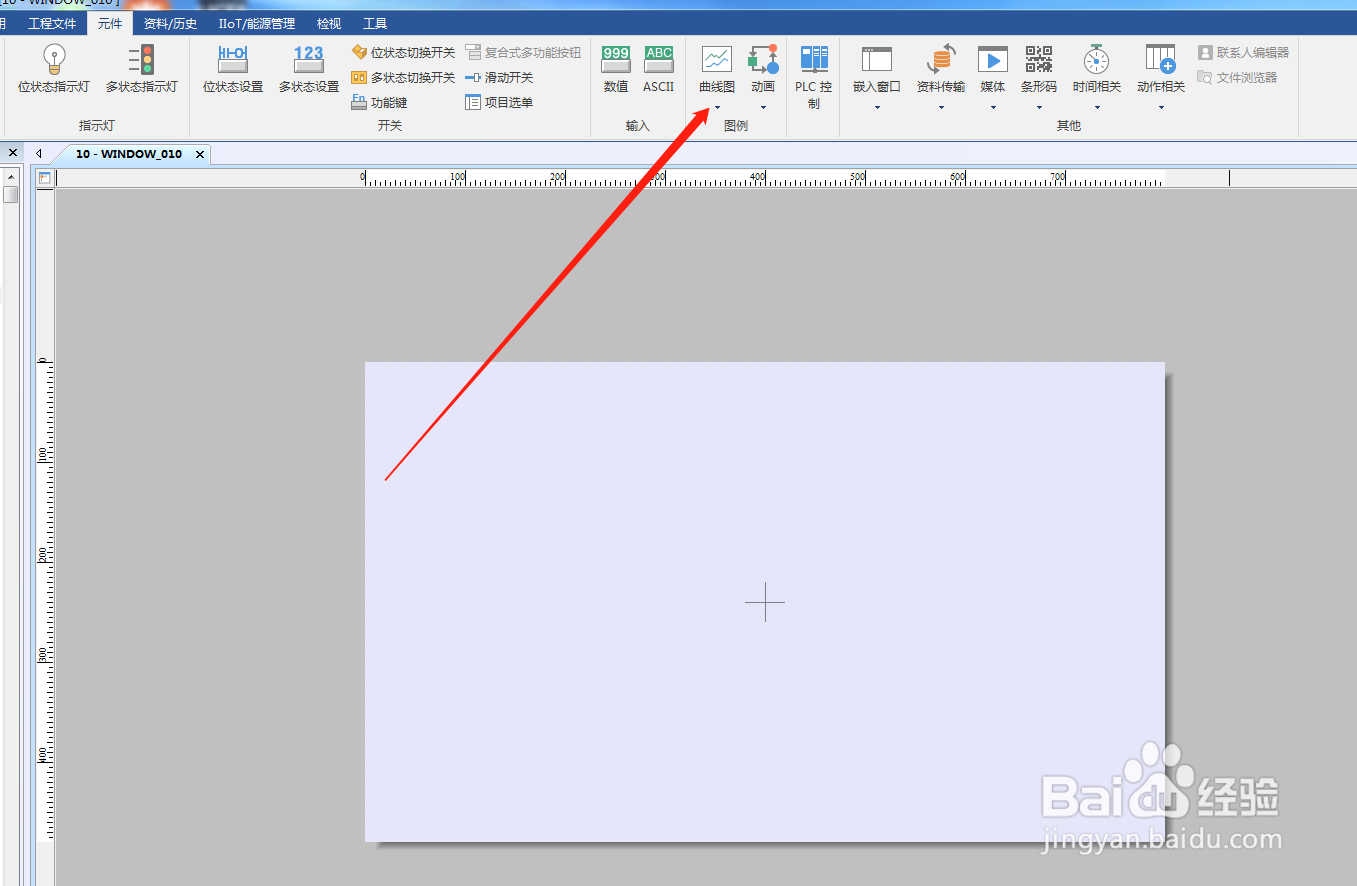Expand the 资料传输 dropdown arrow
Screen dimensions: 1357x886
pos(941,108)
